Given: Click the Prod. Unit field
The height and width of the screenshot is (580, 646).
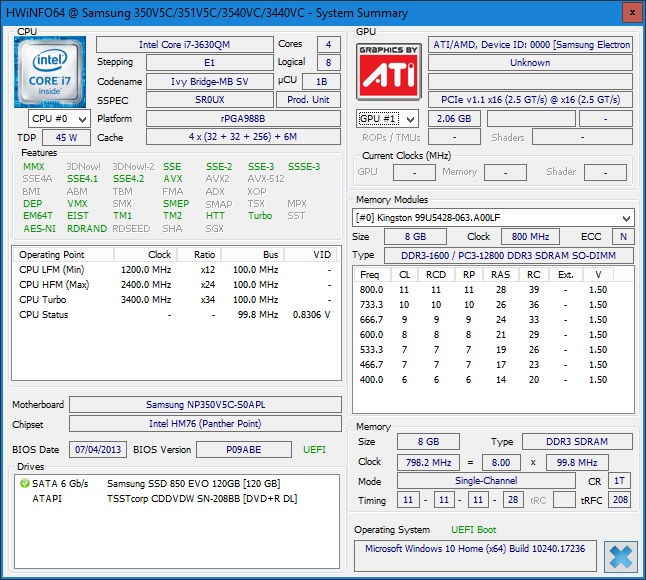Looking at the screenshot, I should (308, 99).
